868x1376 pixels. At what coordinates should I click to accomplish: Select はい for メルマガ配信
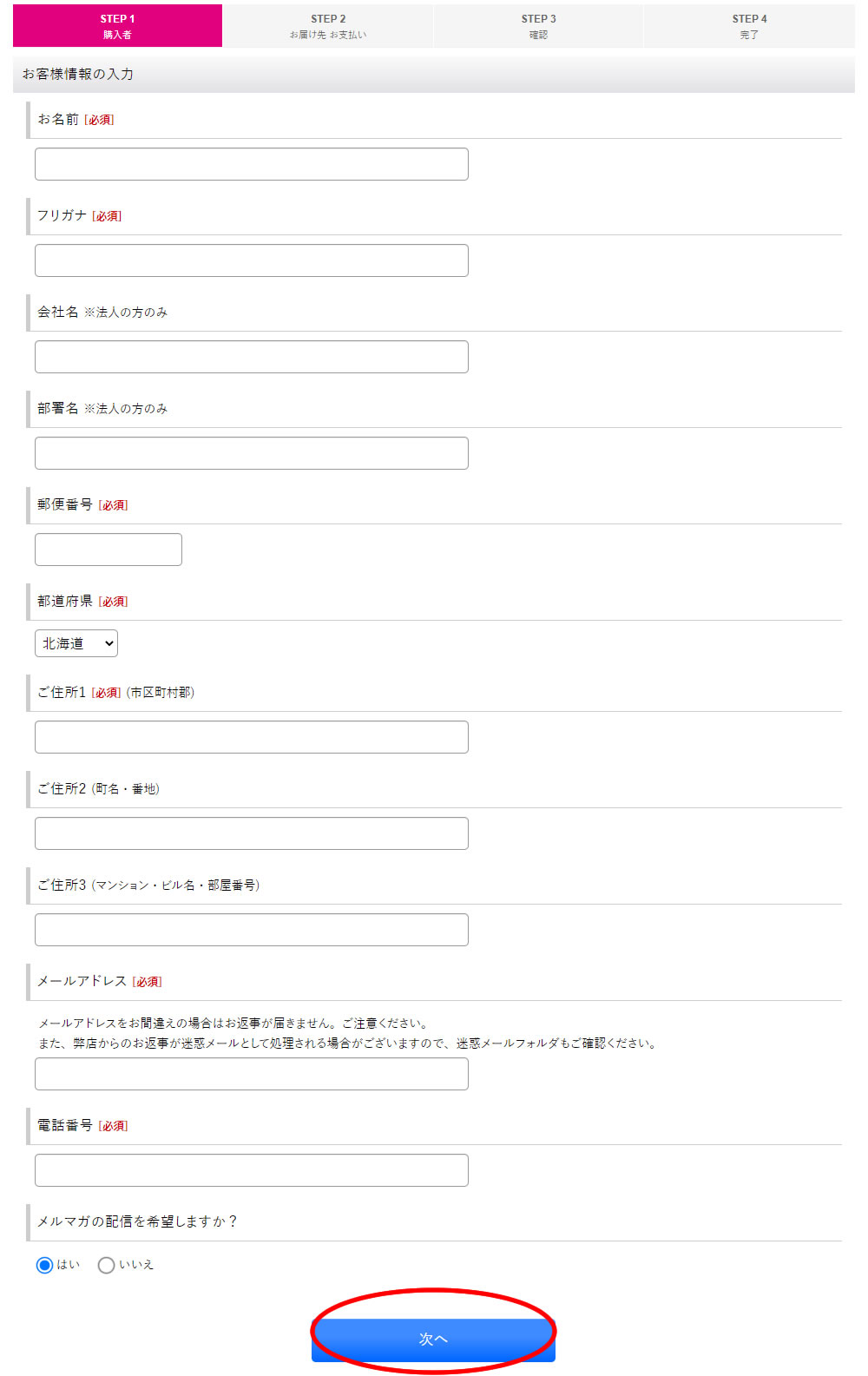point(42,1266)
